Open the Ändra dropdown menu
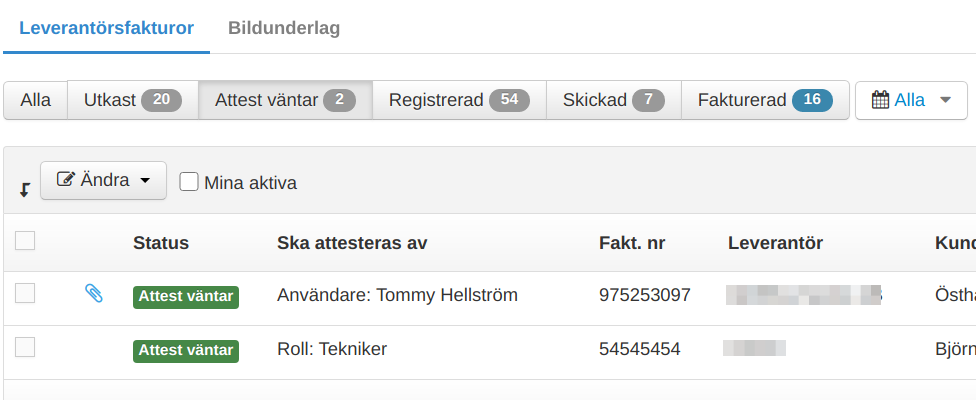Image resolution: width=976 pixels, height=400 pixels. (x=103, y=180)
